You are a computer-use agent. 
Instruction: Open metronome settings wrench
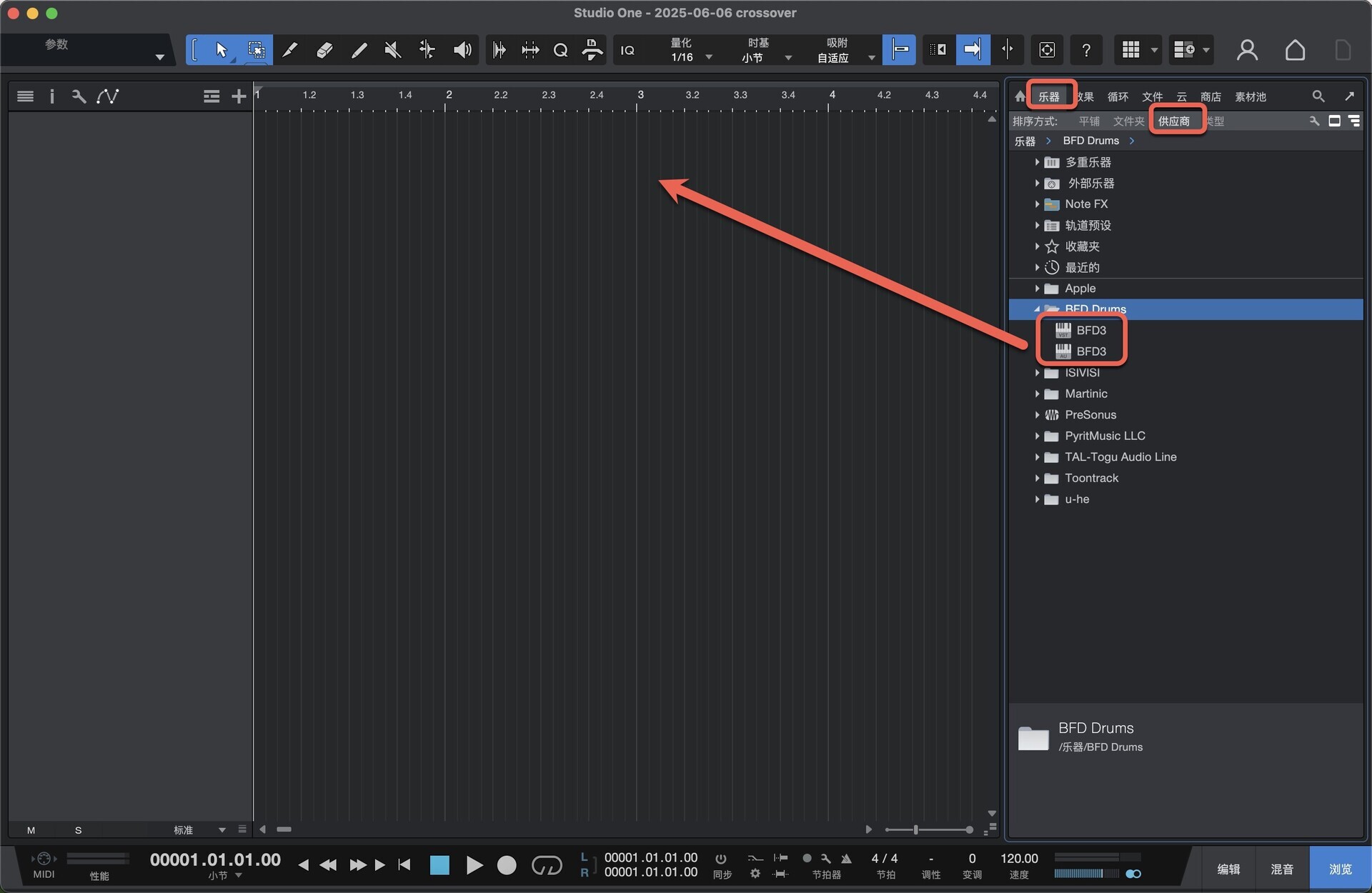click(826, 858)
